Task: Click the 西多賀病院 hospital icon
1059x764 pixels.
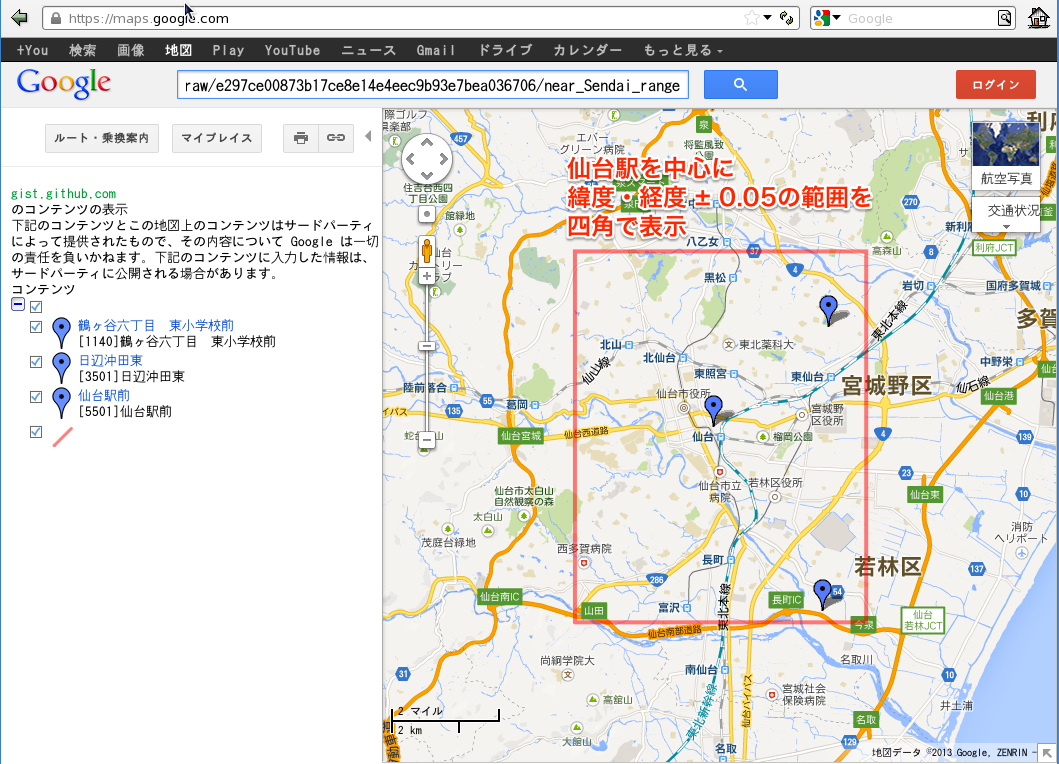Action: tap(584, 563)
